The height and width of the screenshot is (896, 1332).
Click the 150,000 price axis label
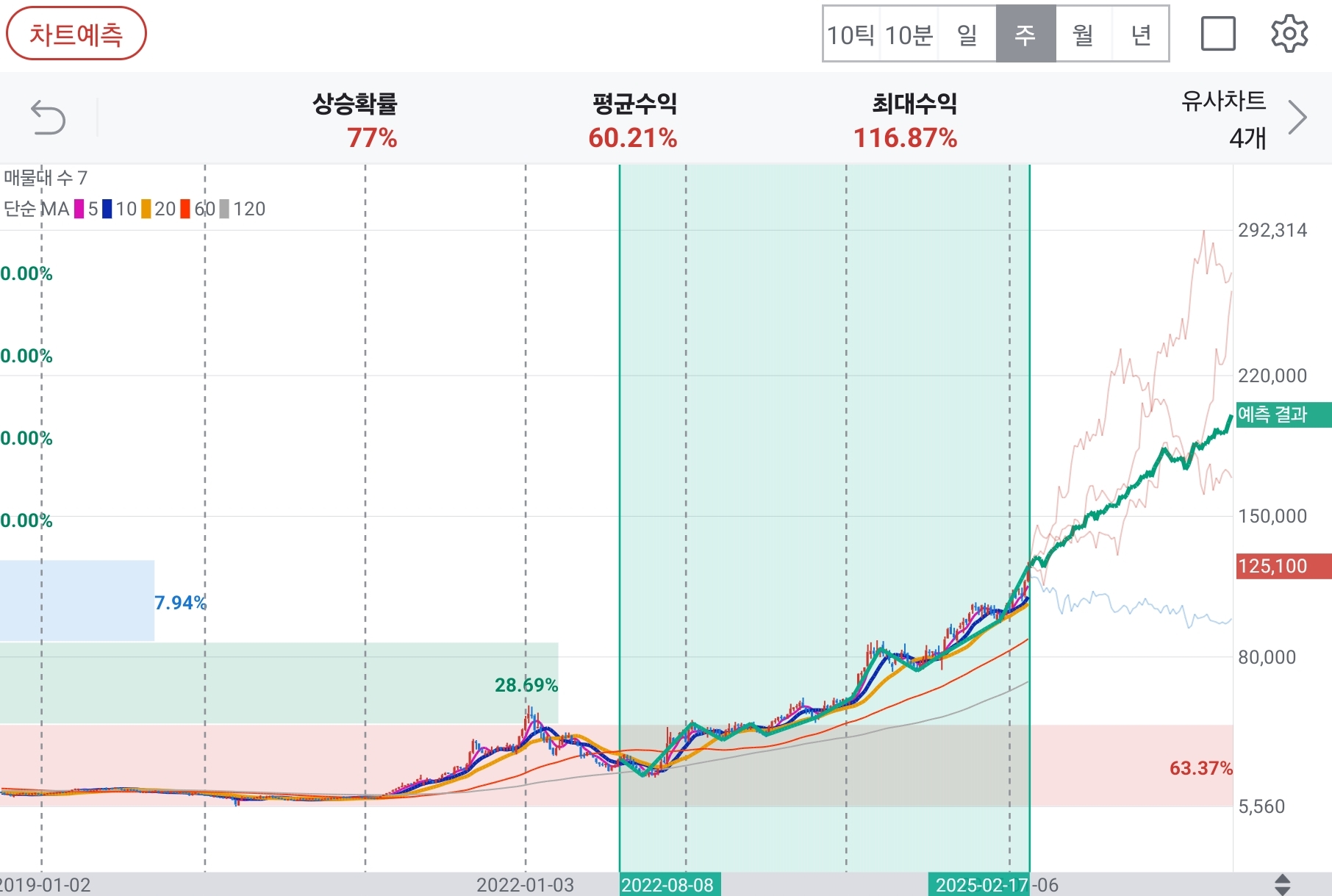[1272, 516]
